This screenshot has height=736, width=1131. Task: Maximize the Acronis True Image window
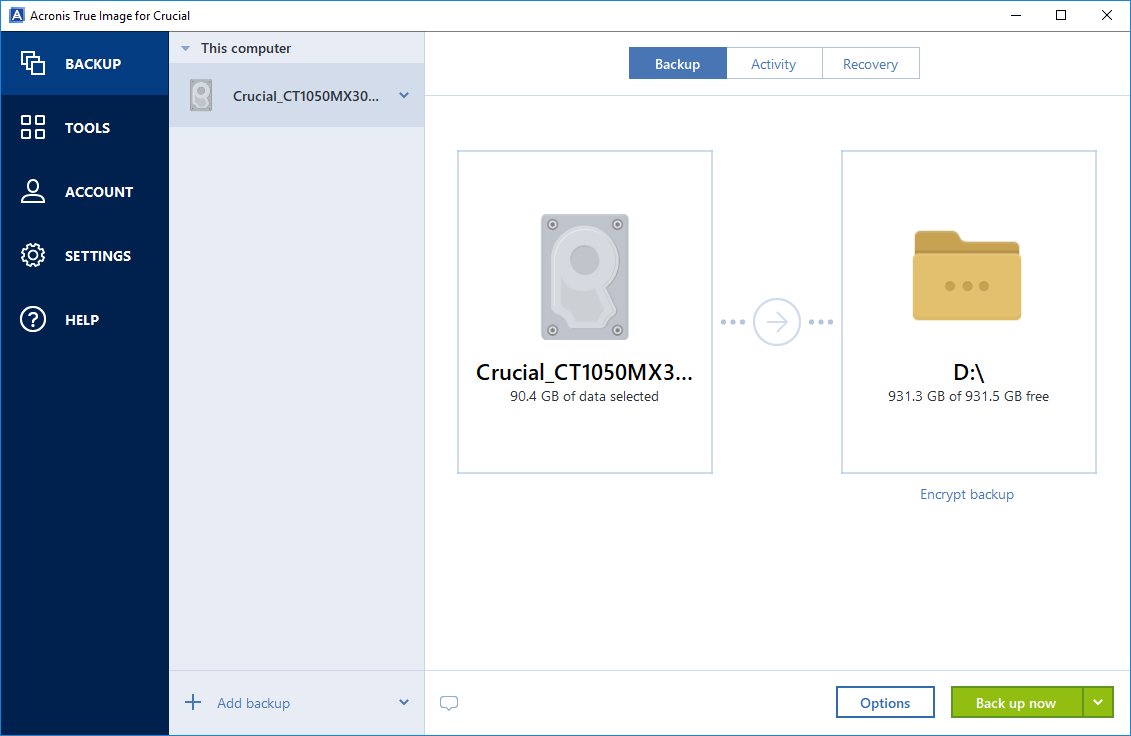point(1061,15)
